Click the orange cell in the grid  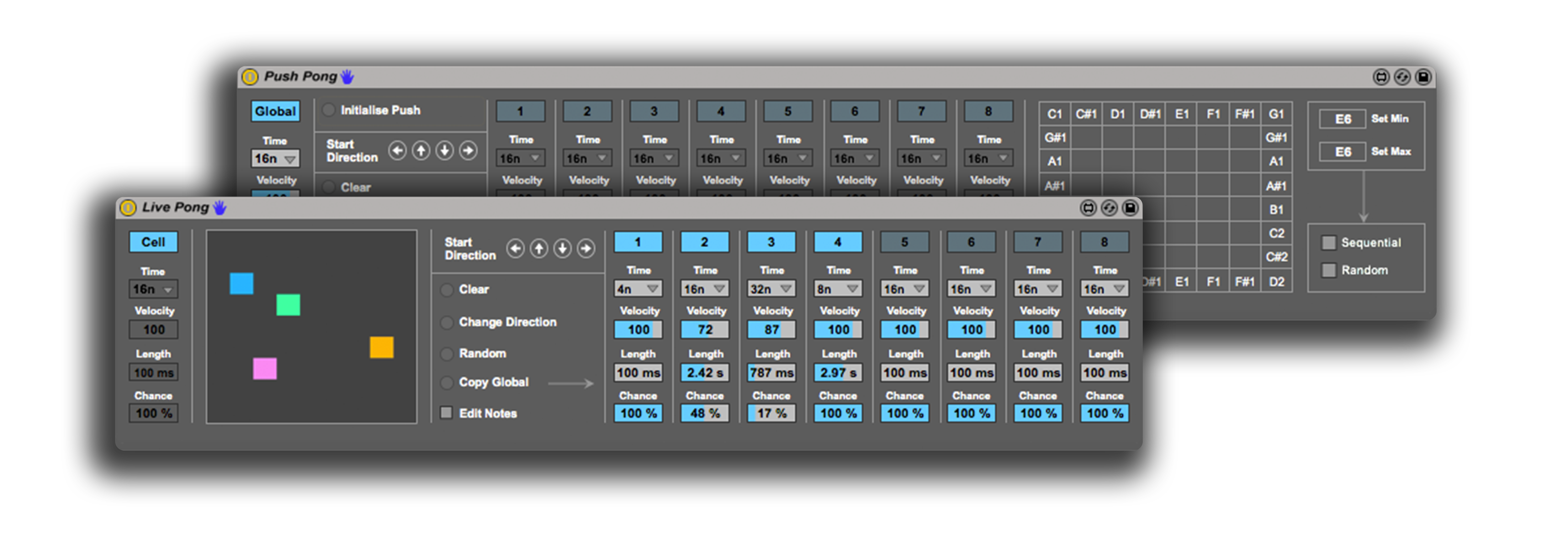tap(382, 347)
